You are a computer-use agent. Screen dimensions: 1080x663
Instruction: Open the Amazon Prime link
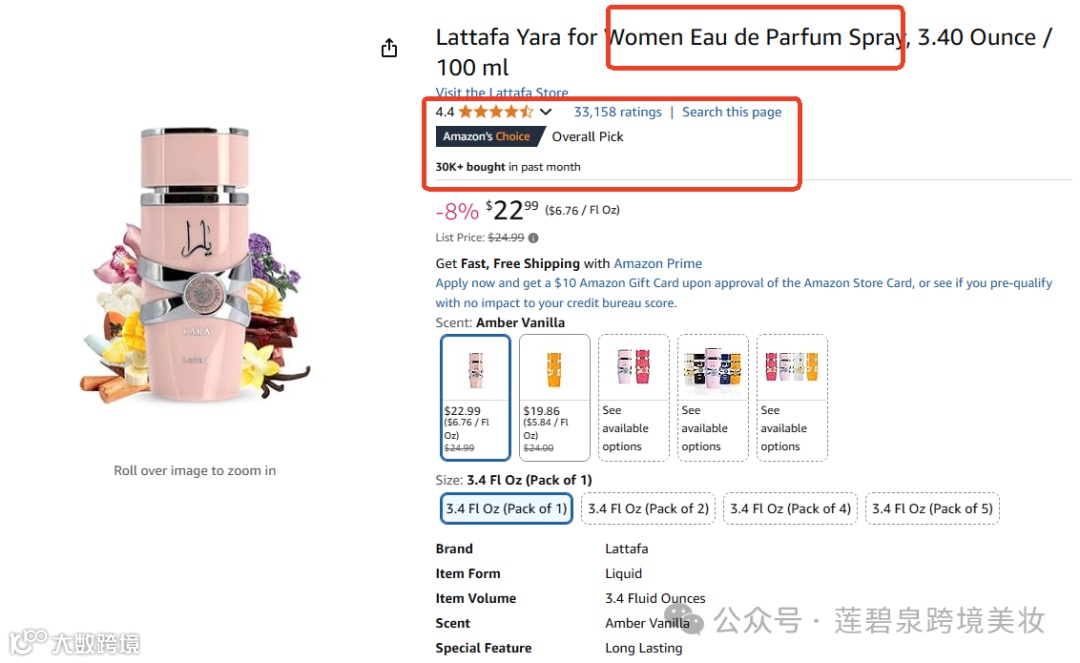tap(657, 264)
